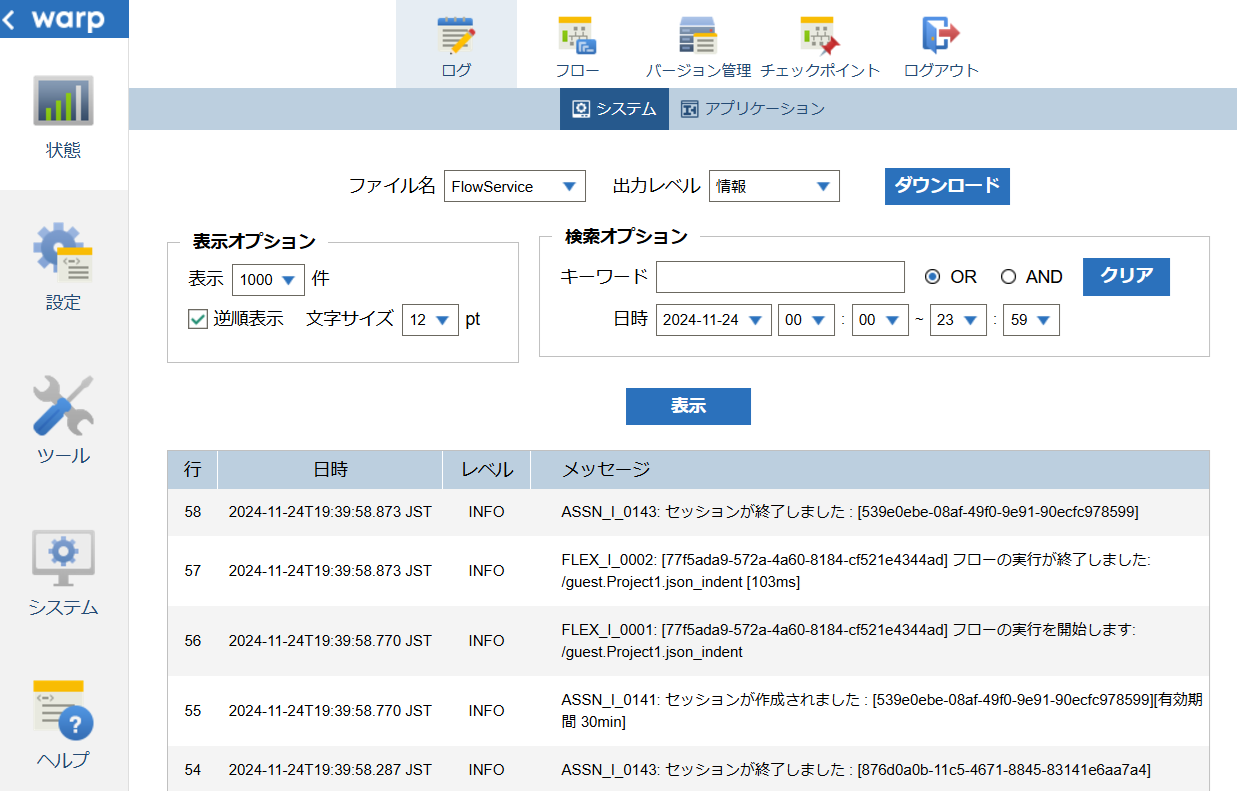
Task: Click the INFO level in row 56
Action: click(487, 641)
